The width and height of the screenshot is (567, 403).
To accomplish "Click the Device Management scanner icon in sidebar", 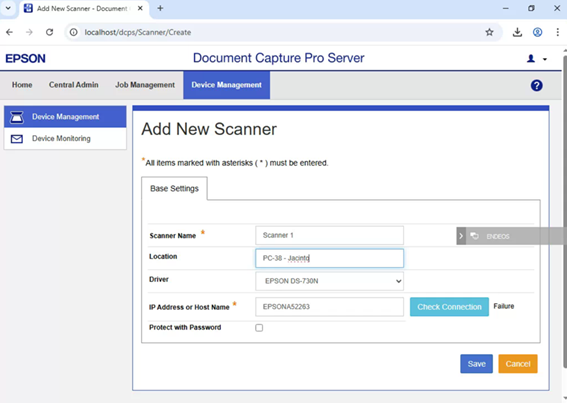I will (17, 117).
